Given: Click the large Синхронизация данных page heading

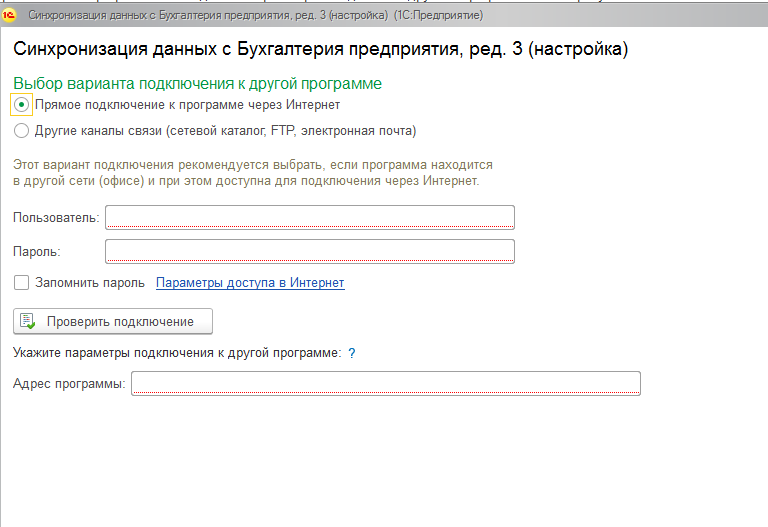Looking at the screenshot, I should coord(320,49).
